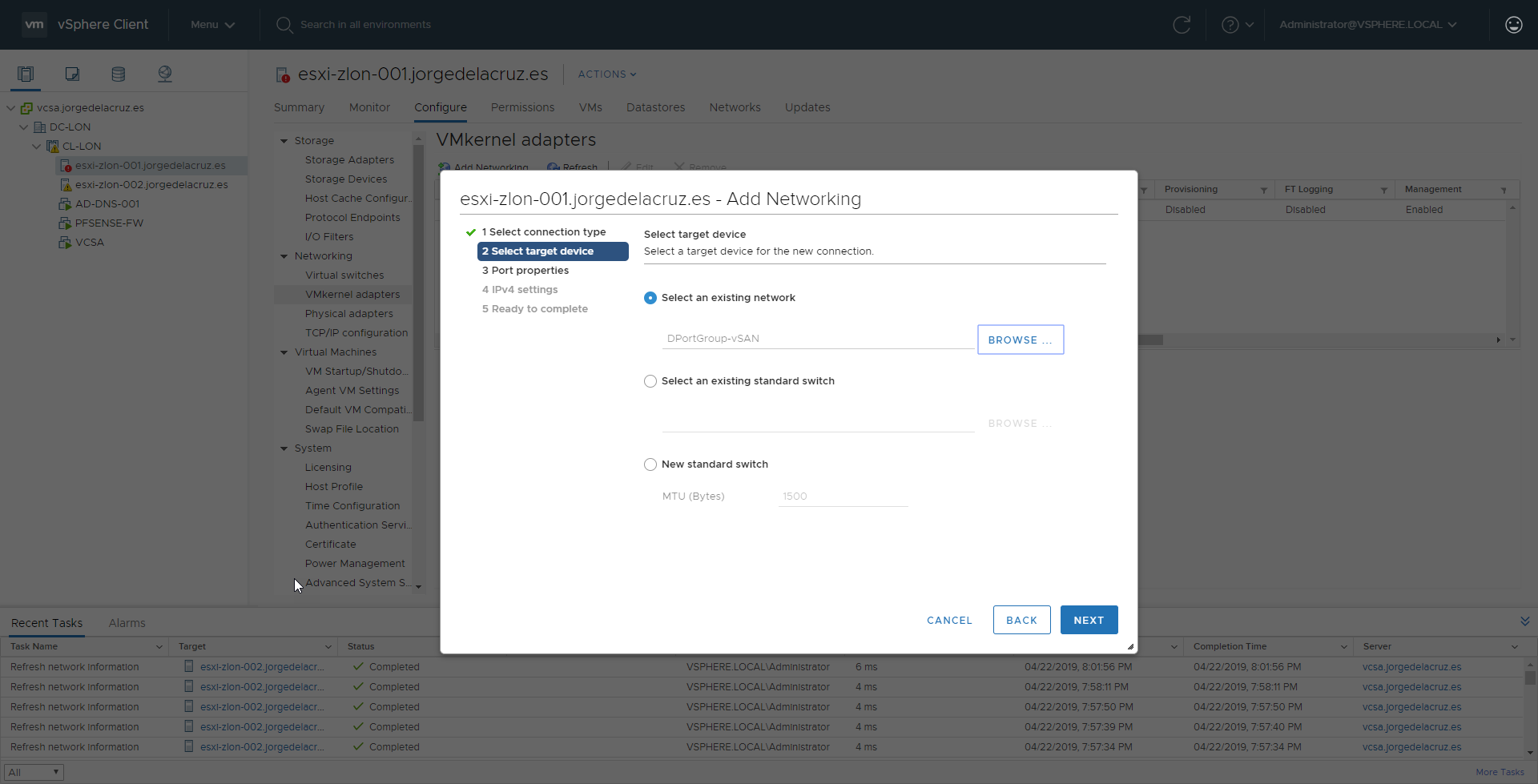The image size is (1538, 784).
Task: Open the Networking inventory view
Action: (x=165, y=74)
